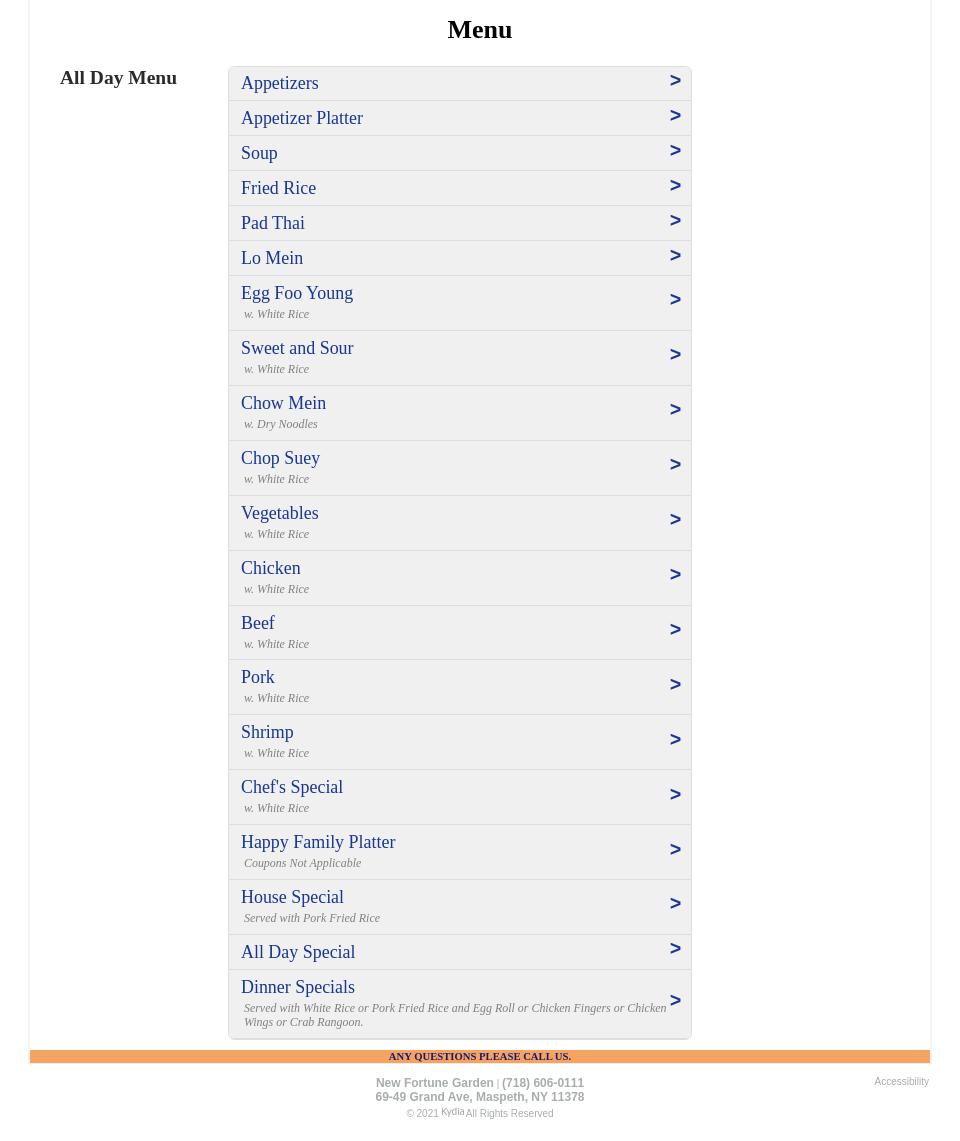
Task: Open the Happy Family Platter section
Action: 675,851
